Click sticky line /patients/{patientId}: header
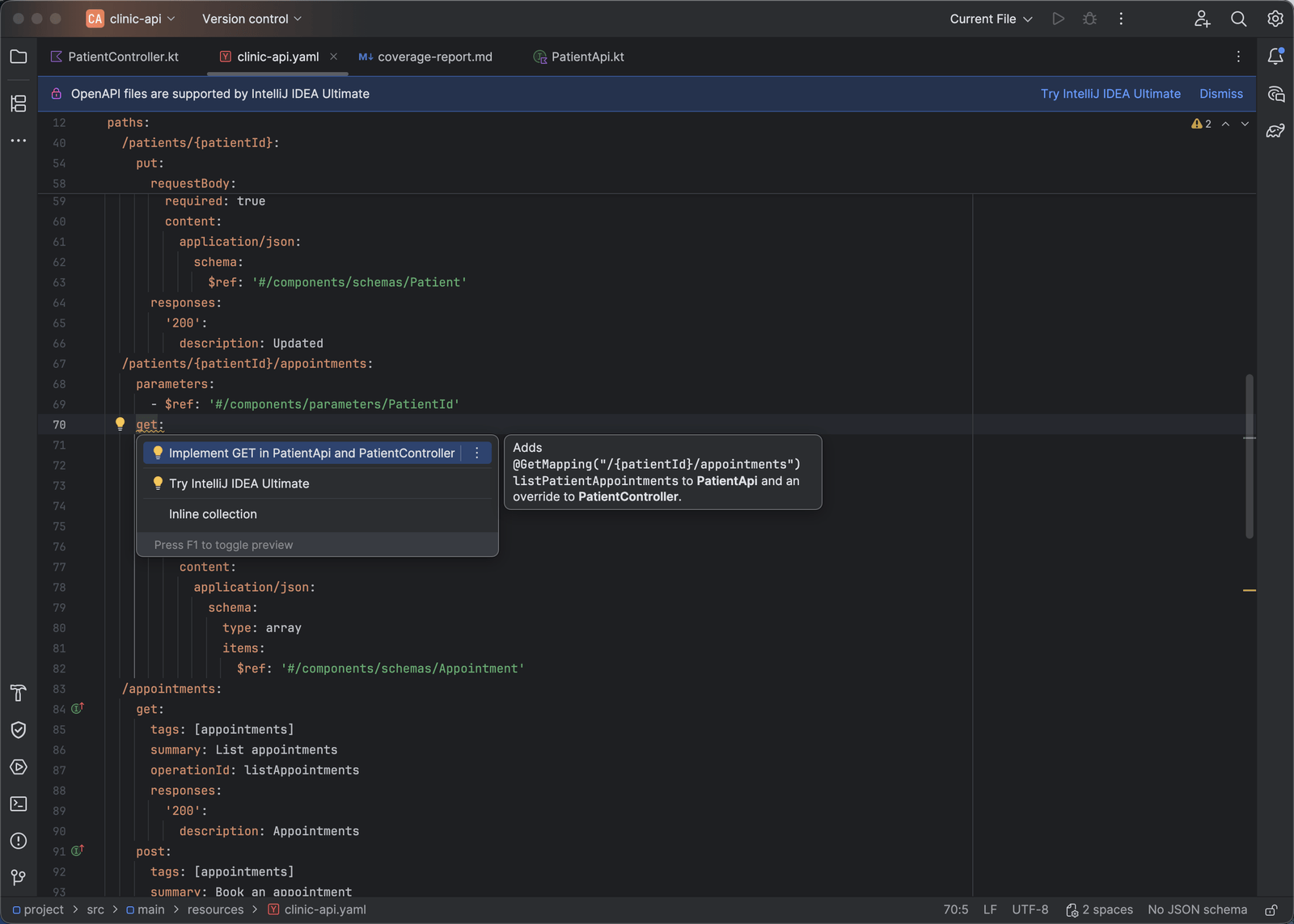Image resolution: width=1294 pixels, height=924 pixels. point(201,142)
